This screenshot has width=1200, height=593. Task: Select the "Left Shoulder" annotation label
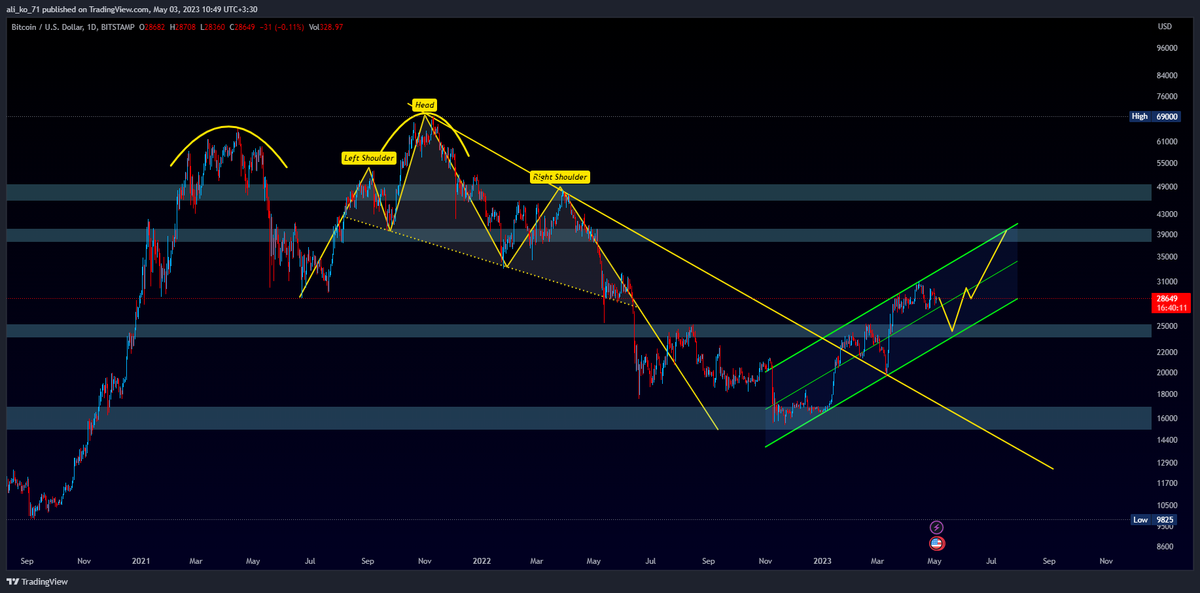tap(369, 158)
